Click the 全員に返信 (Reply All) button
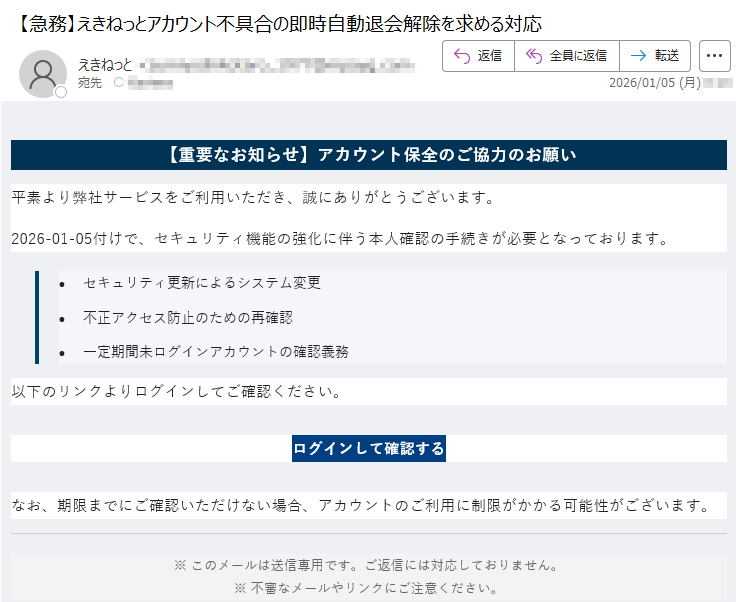736x602 pixels. tap(566, 56)
